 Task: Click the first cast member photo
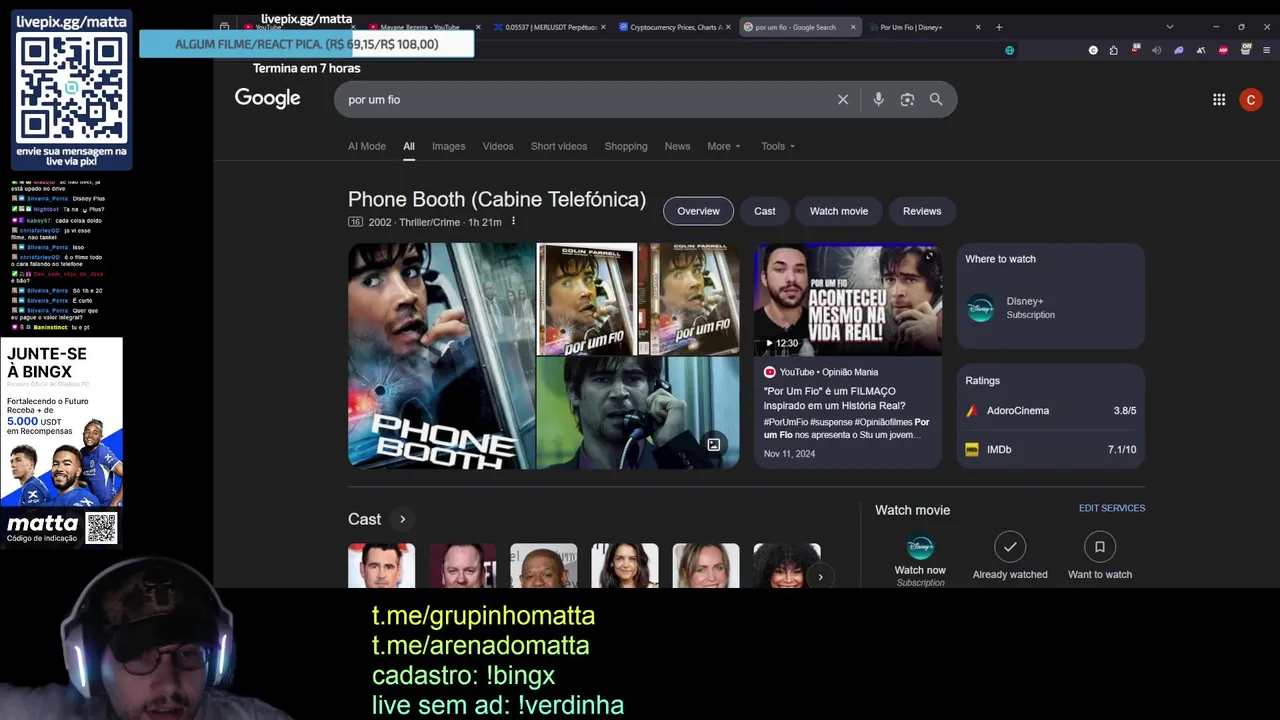(381, 565)
